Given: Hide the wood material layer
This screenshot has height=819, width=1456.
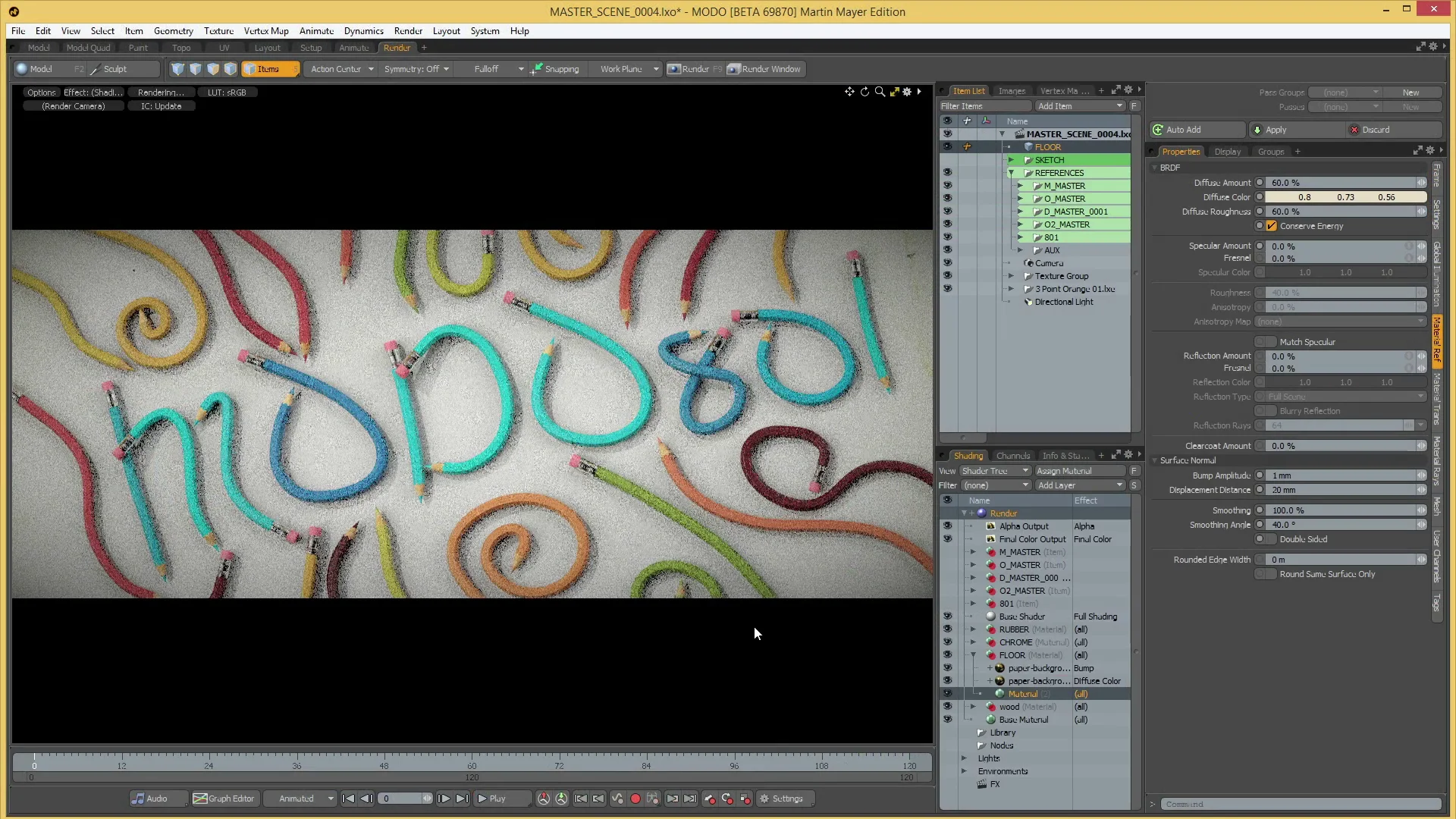Looking at the screenshot, I should (x=947, y=707).
